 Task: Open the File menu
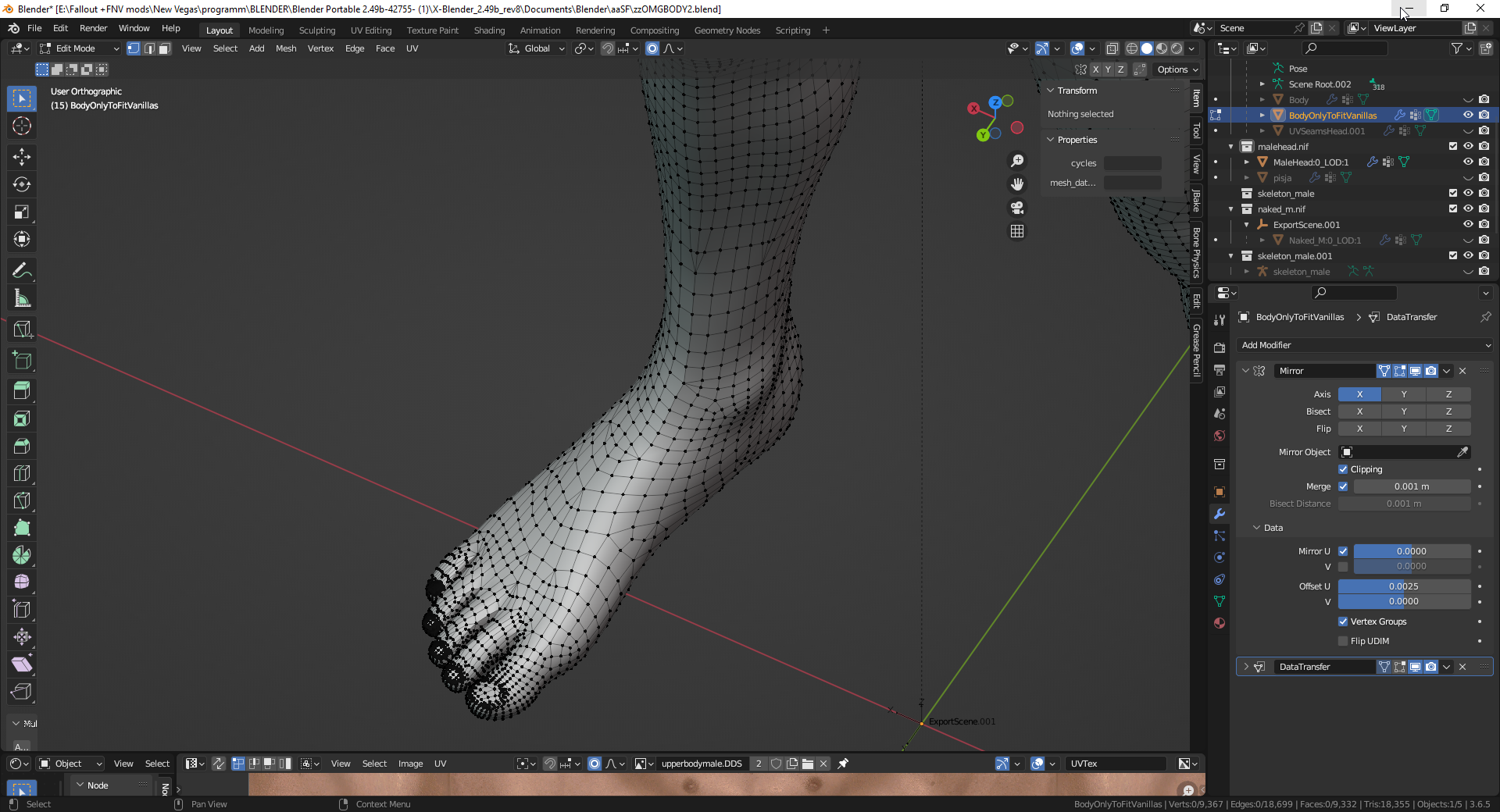tap(34, 28)
